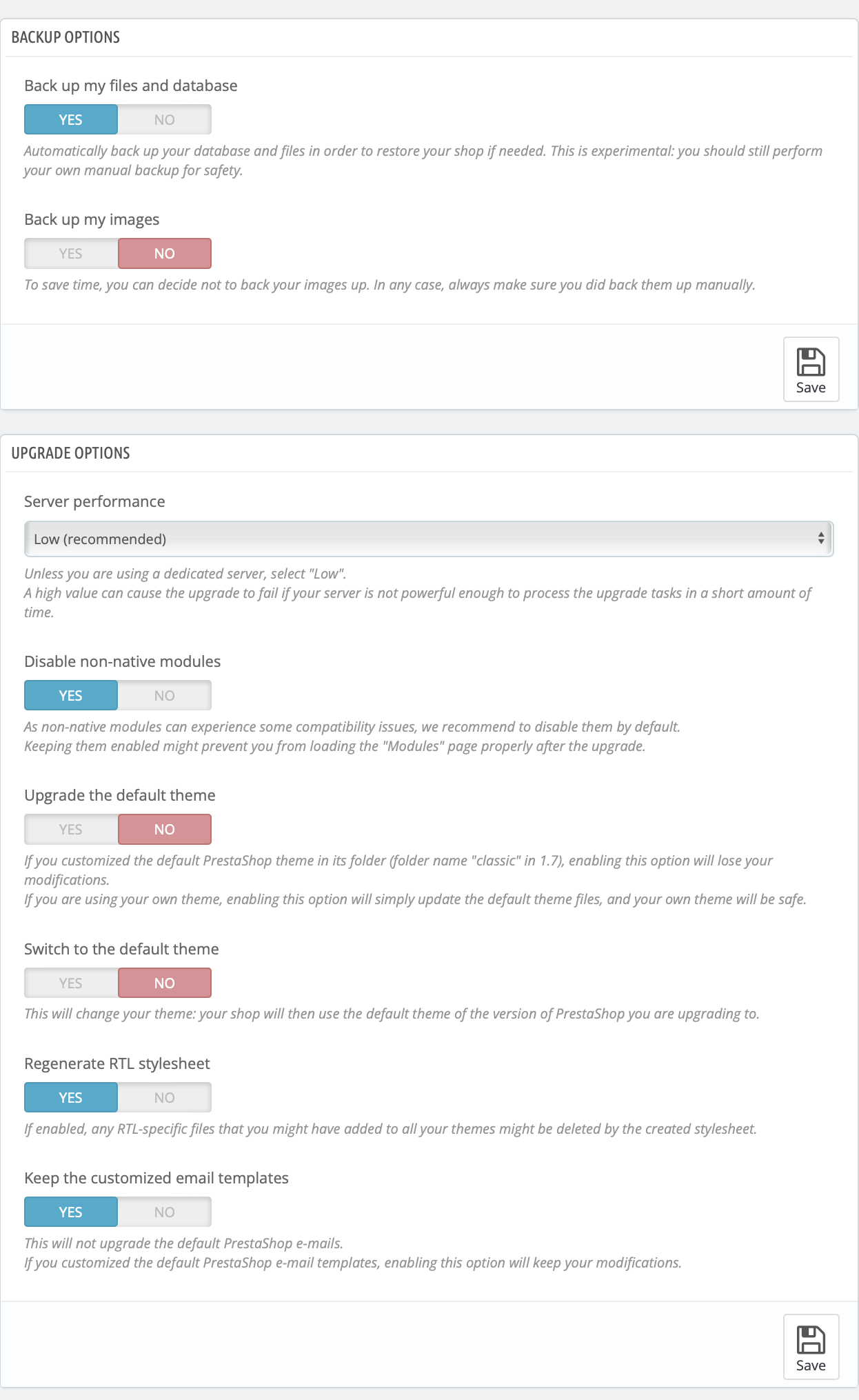859x1400 pixels.
Task: Click YES on Back up my files and database
Action: [x=70, y=119]
